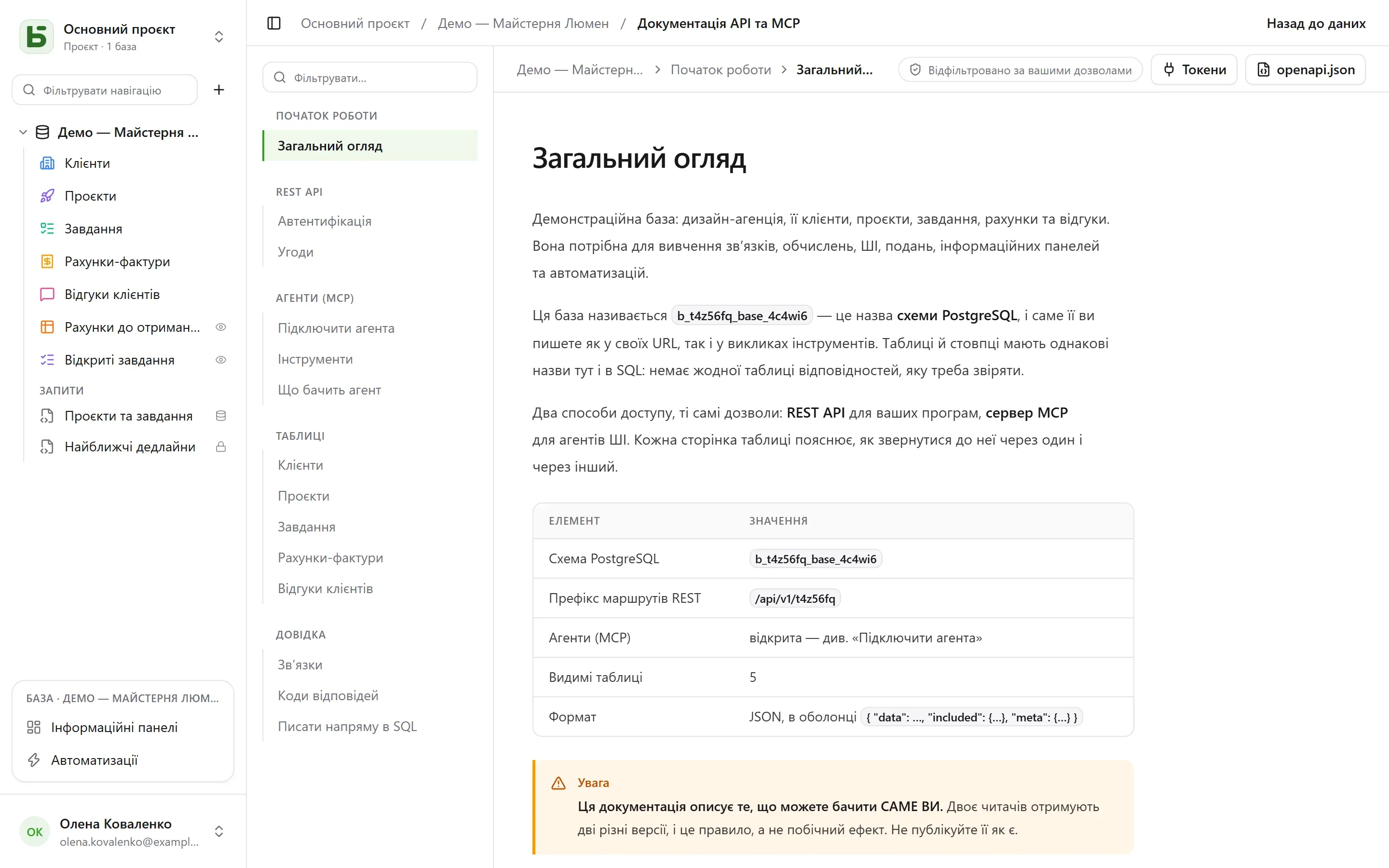Open Інформаційні панелі
Image resolution: width=1389 pixels, height=868 pixels.
[114, 727]
